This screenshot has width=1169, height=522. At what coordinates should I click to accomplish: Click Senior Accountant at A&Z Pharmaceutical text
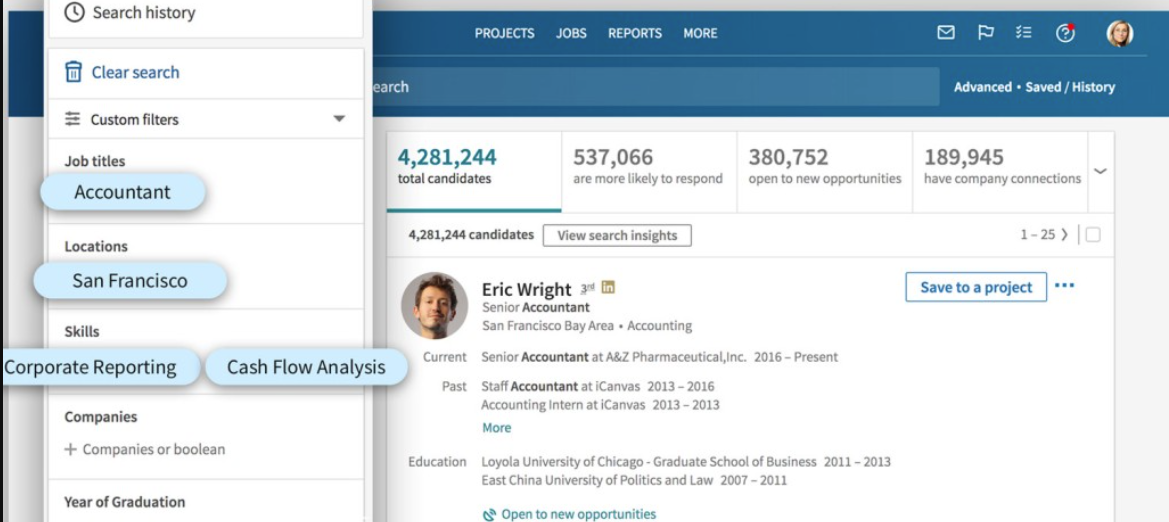pyautogui.click(x=614, y=357)
